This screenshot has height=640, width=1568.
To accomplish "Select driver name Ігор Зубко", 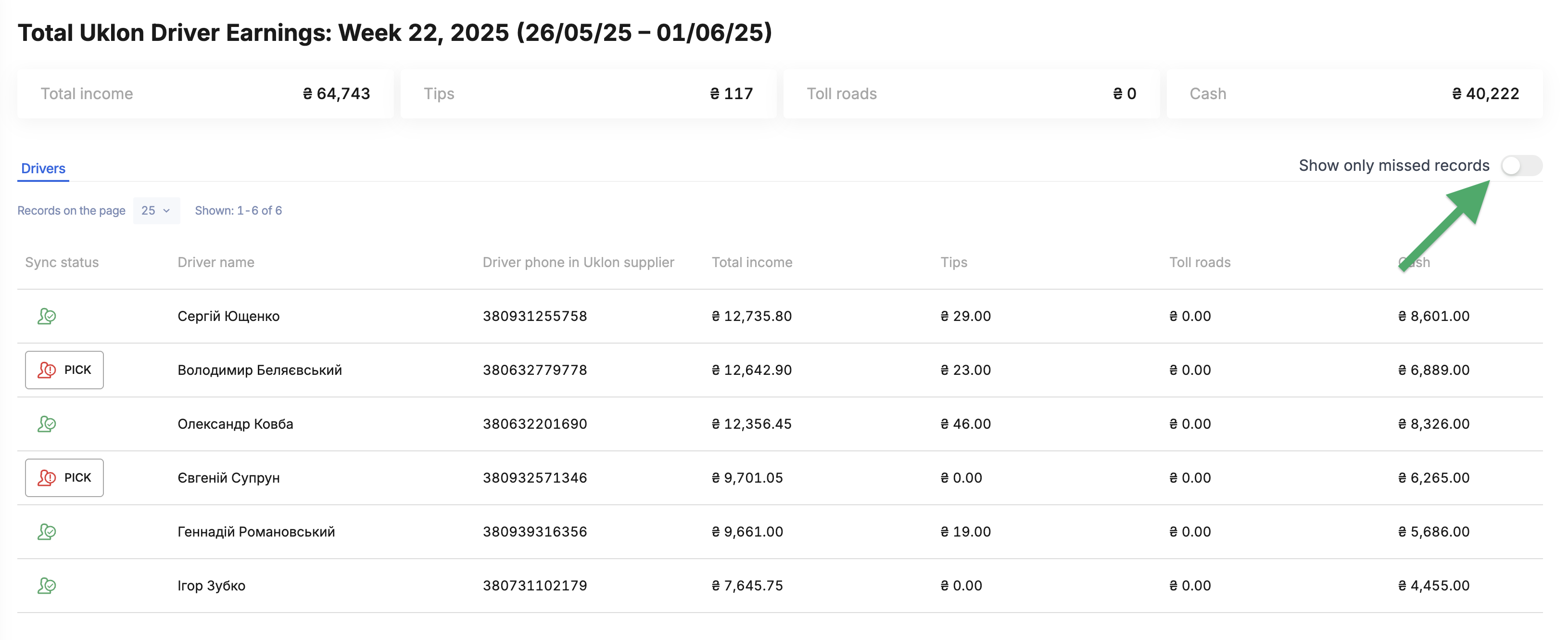I will tap(211, 585).
